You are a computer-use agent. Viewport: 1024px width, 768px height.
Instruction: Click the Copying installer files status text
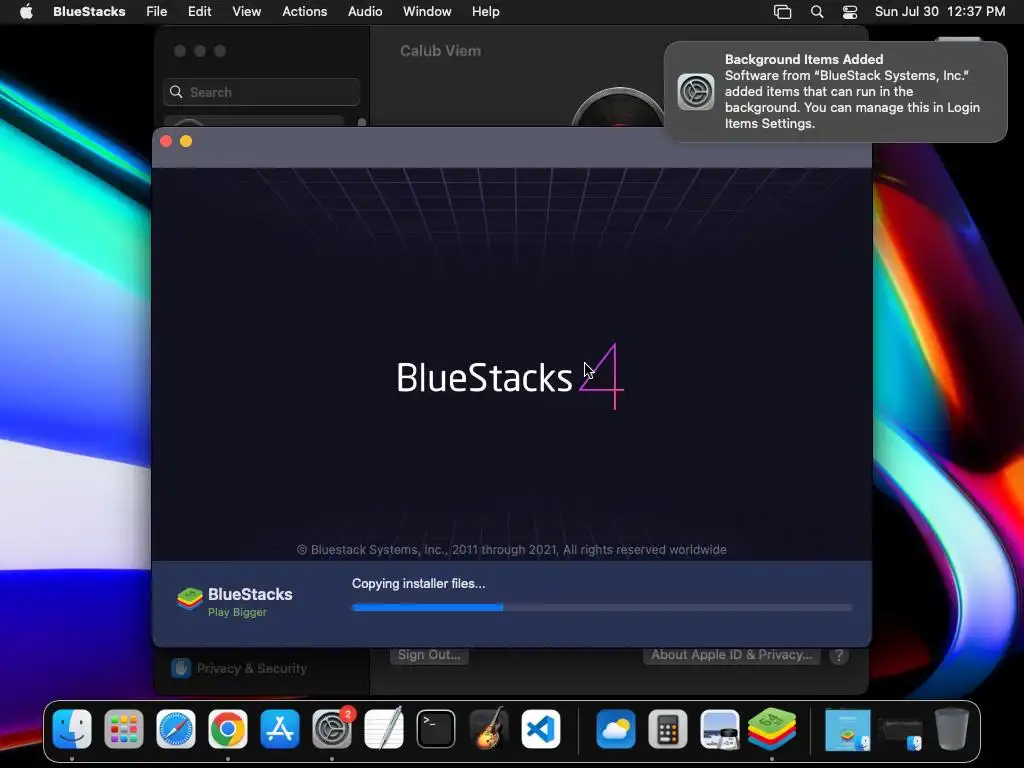coord(419,584)
